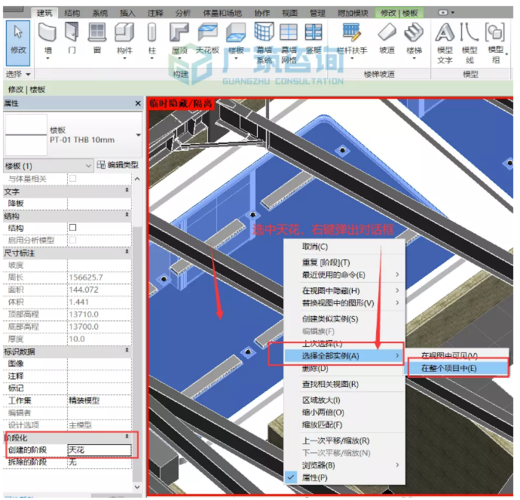Collapse the 文字 section in properties
The width and height of the screenshot is (520, 500).
(127, 190)
